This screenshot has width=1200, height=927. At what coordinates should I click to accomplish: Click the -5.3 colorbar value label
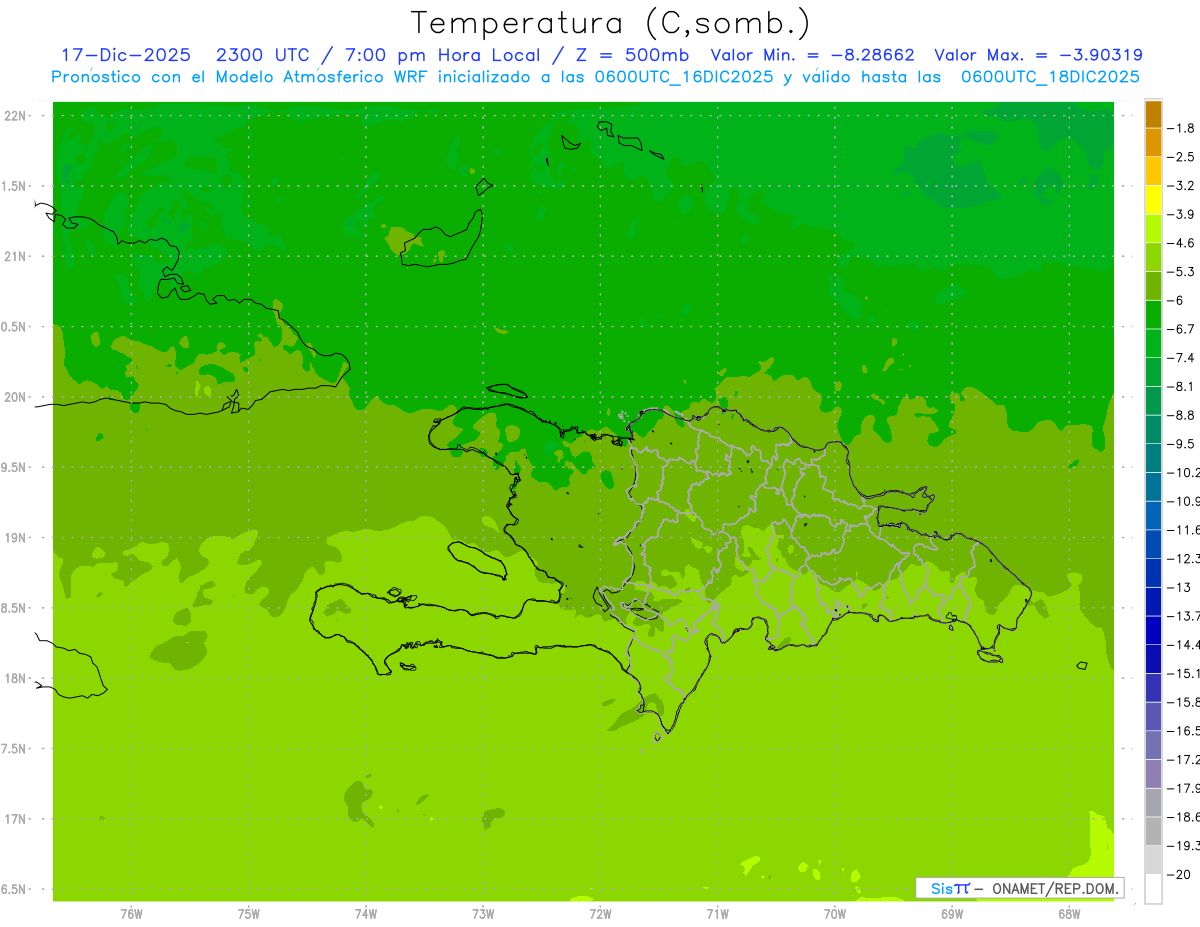click(1181, 272)
